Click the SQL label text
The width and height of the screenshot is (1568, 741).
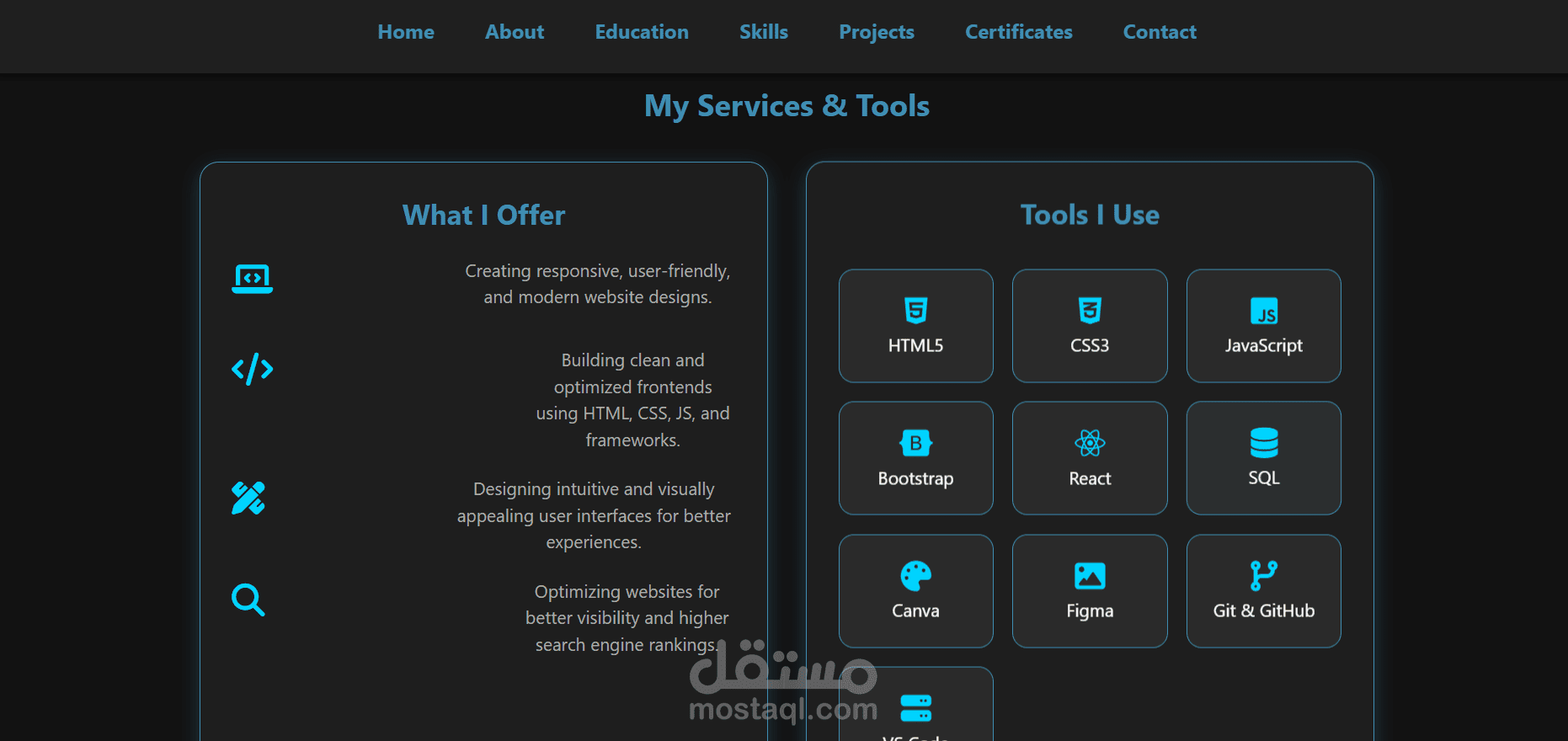pos(1264,478)
